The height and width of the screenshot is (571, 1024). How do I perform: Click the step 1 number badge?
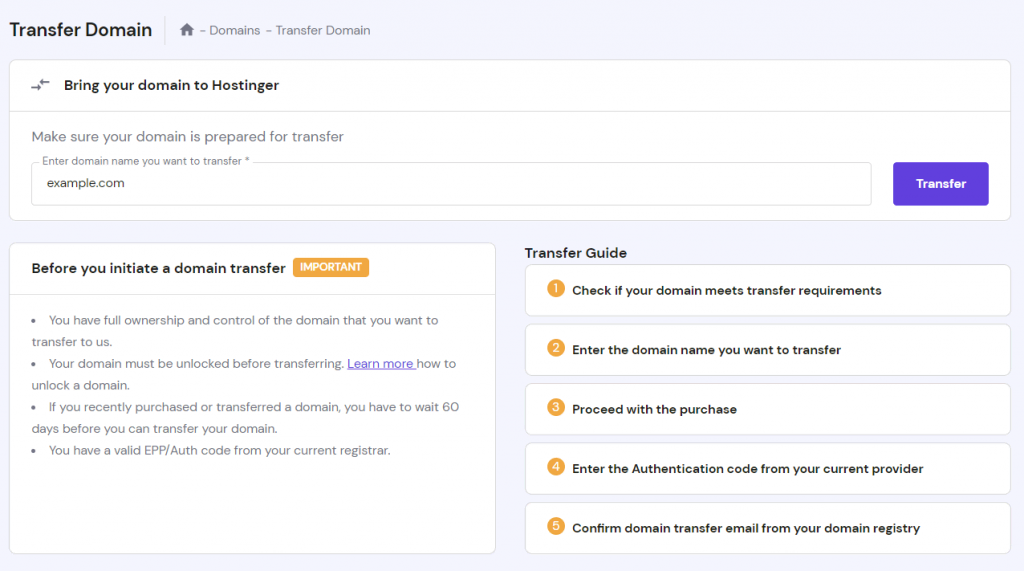556,290
